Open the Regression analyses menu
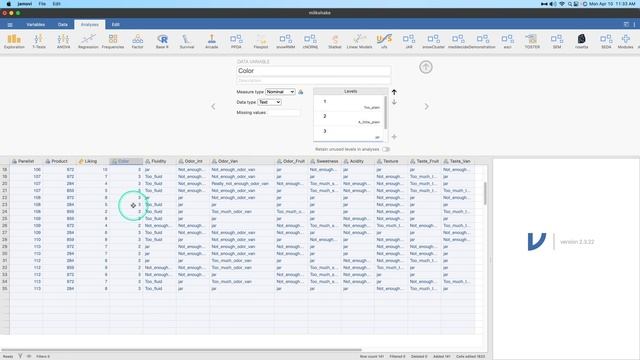This screenshot has width=640, height=360. coord(88,41)
